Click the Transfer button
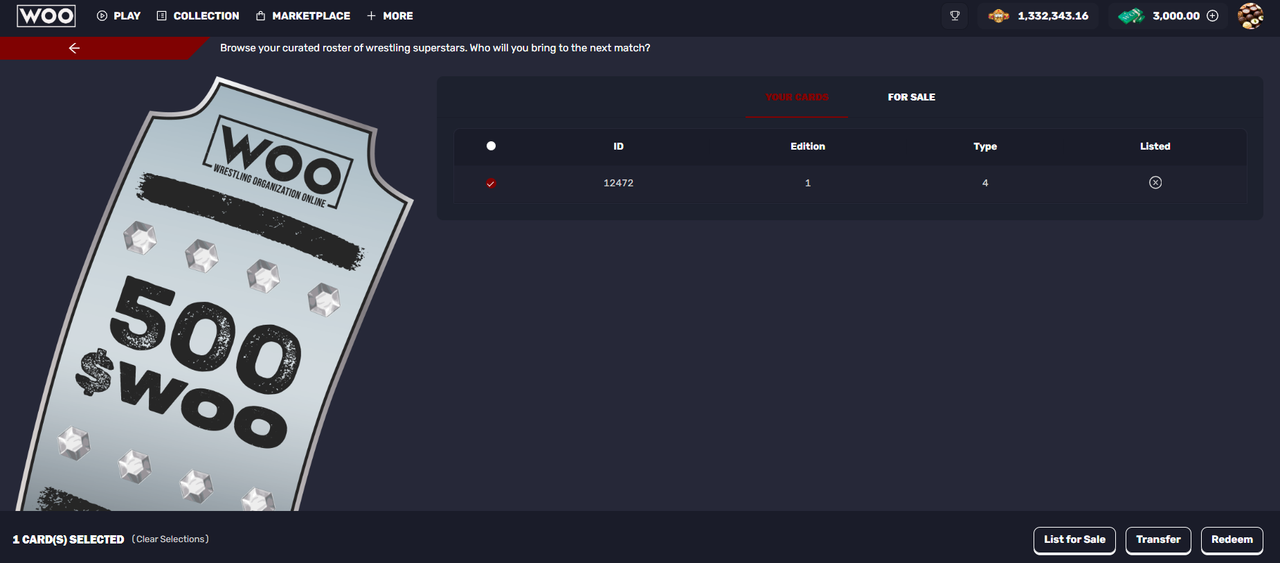 (x=1159, y=540)
